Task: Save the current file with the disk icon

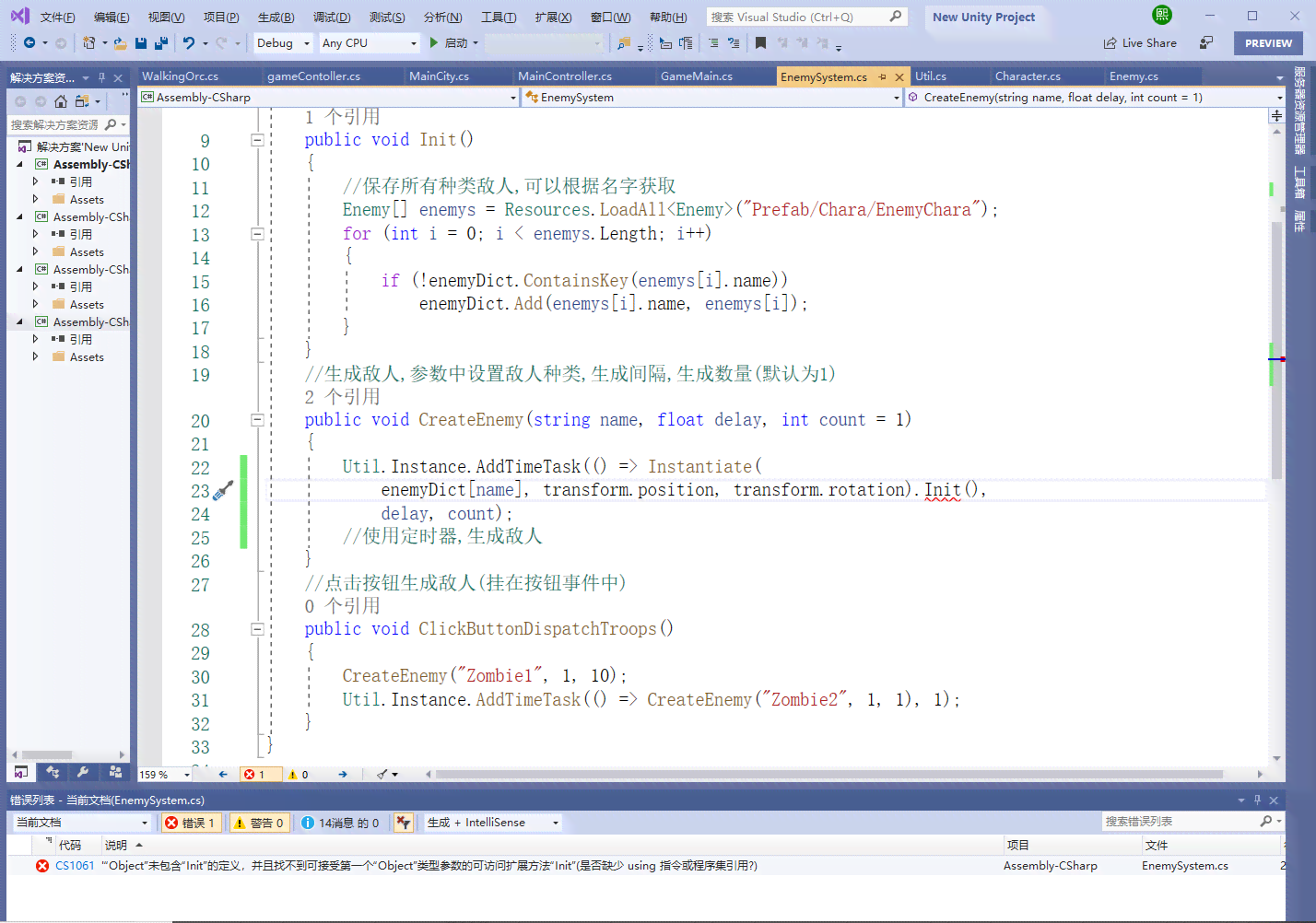Action: pyautogui.click(x=141, y=42)
